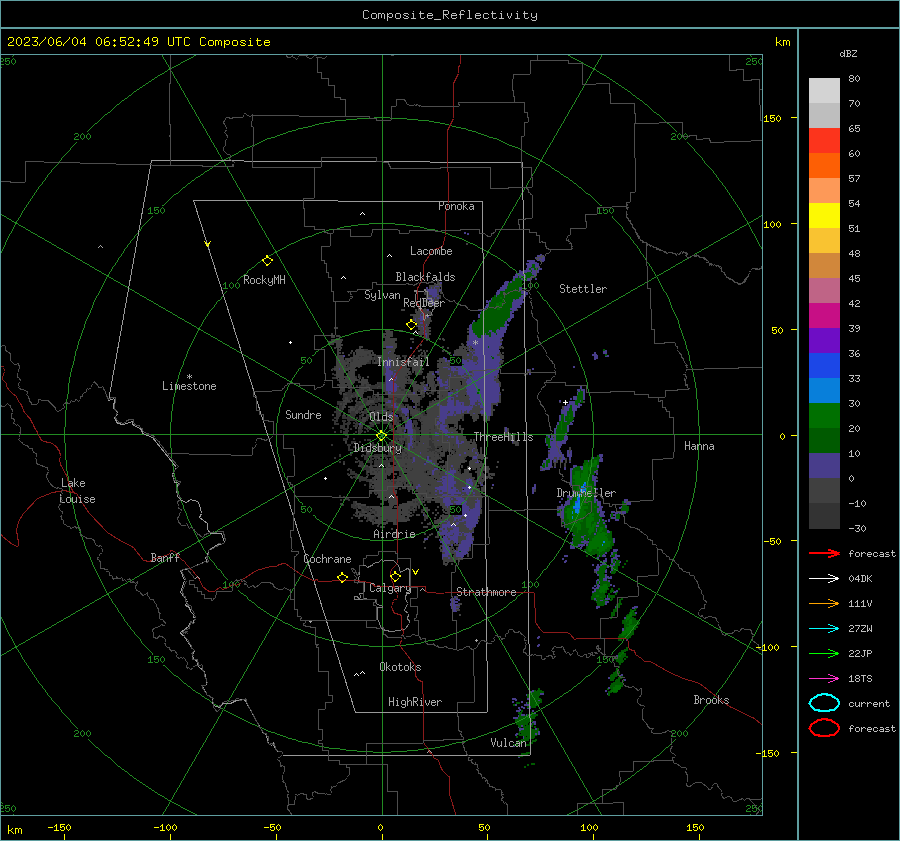Click the blue radar echo core near Drumheller
Image resolution: width=900 pixels, height=841 pixels.
pyautogui.click(x=579, y=502)
